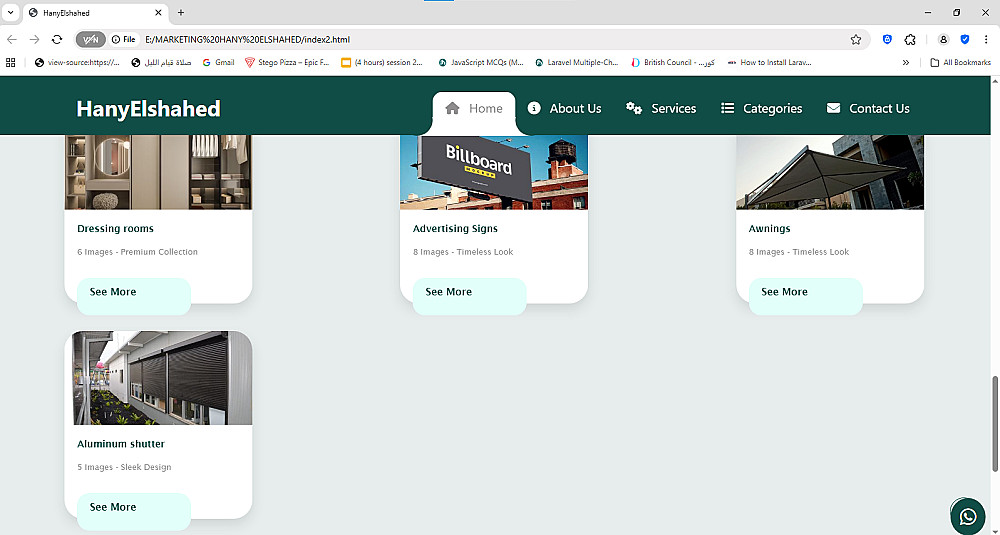Show more bookmarks with the chevron
Image resolution: width=1000 pixels, height=535 pixels.
click(906, 62)
